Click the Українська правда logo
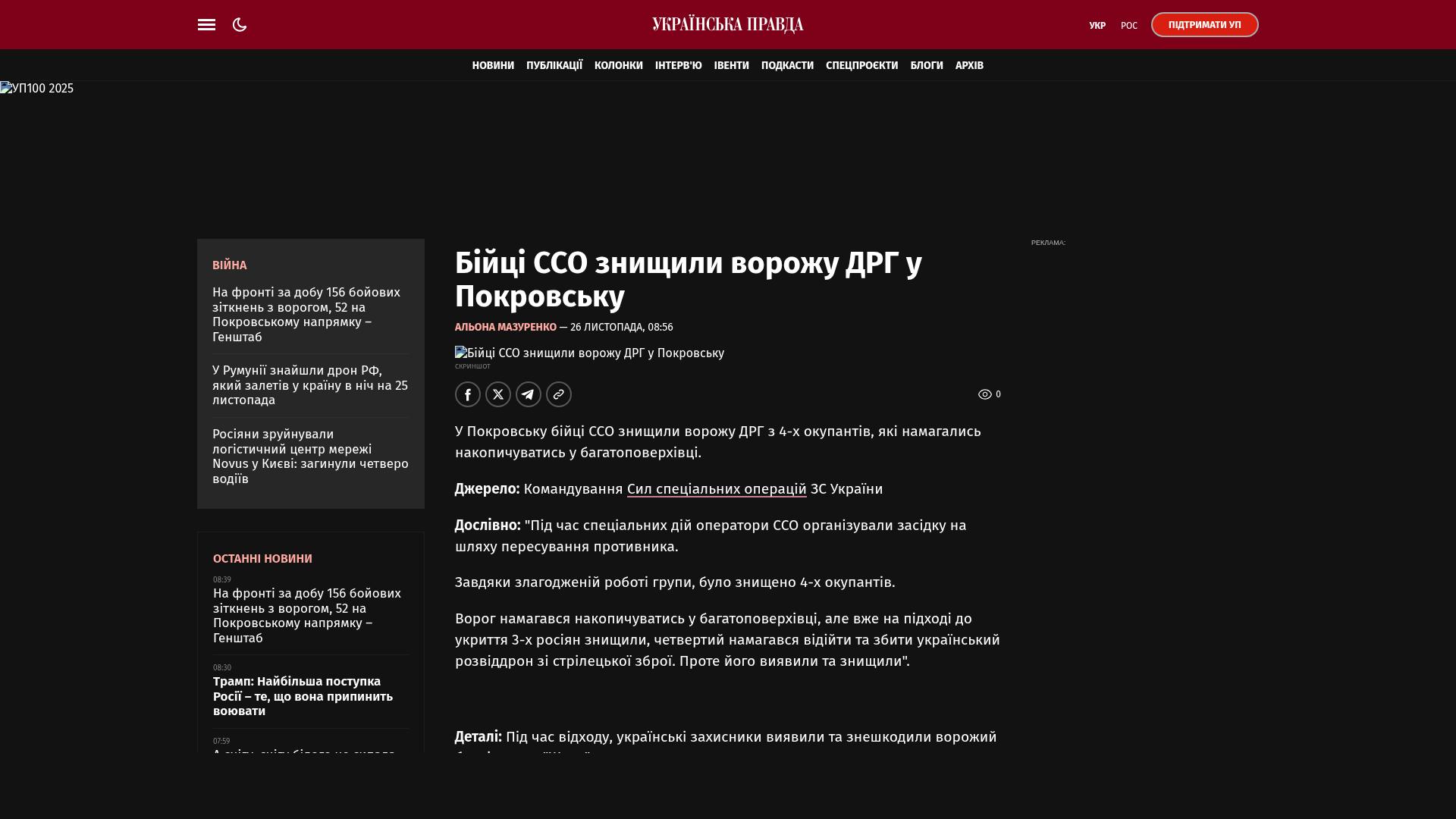1456x819 pixels. click(727, 25)
